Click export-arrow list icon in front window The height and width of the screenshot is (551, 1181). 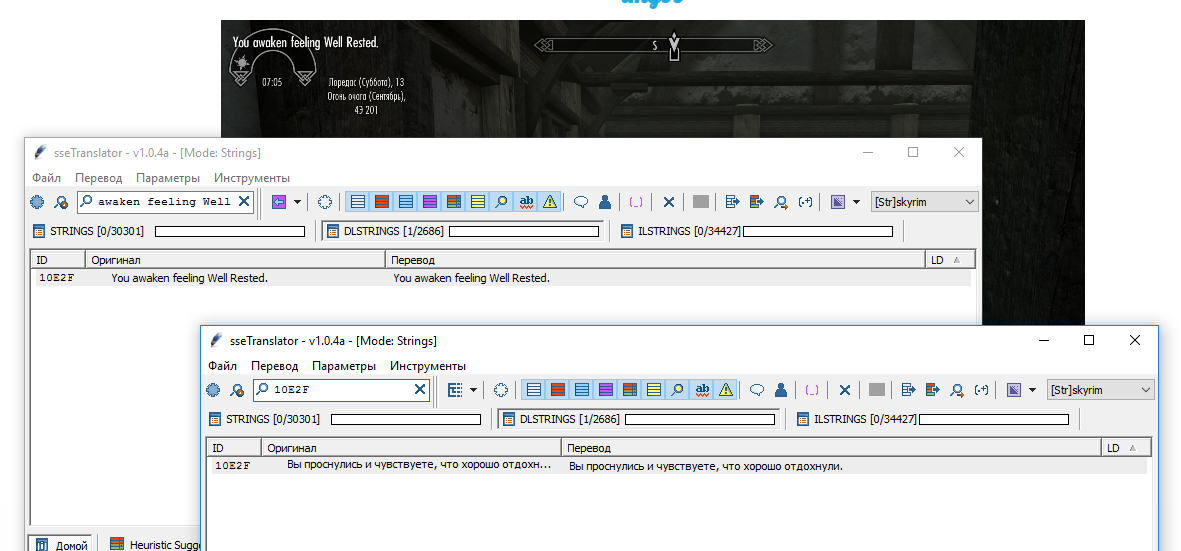click(908, 390)
